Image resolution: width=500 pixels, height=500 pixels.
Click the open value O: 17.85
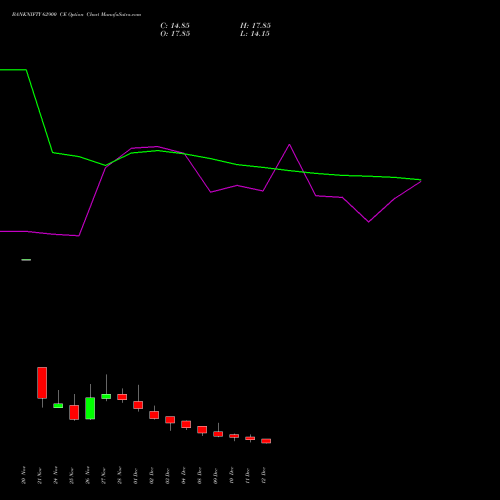175,34
